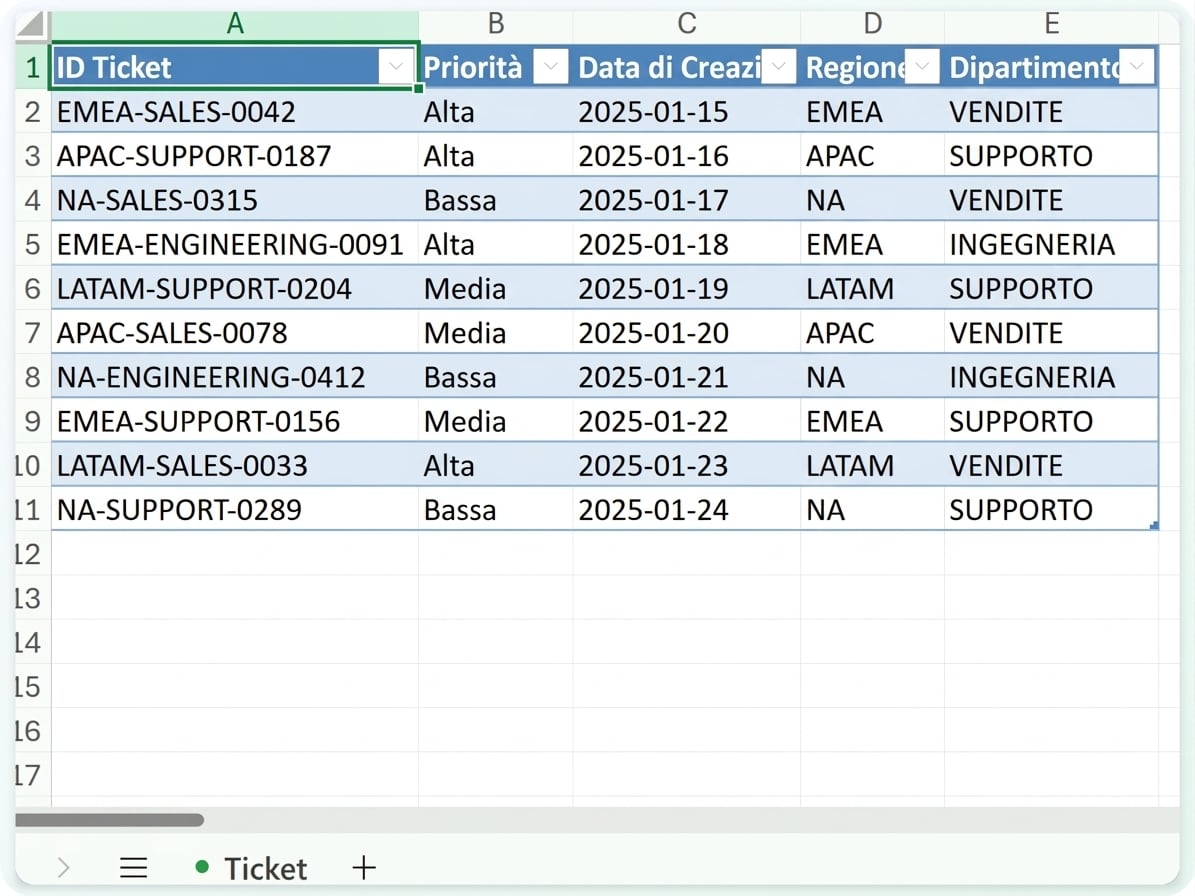Select cell EMEA-SUPPORT-0156
The height and width of the screenshot is (896, 1195).
coord(235,421)
